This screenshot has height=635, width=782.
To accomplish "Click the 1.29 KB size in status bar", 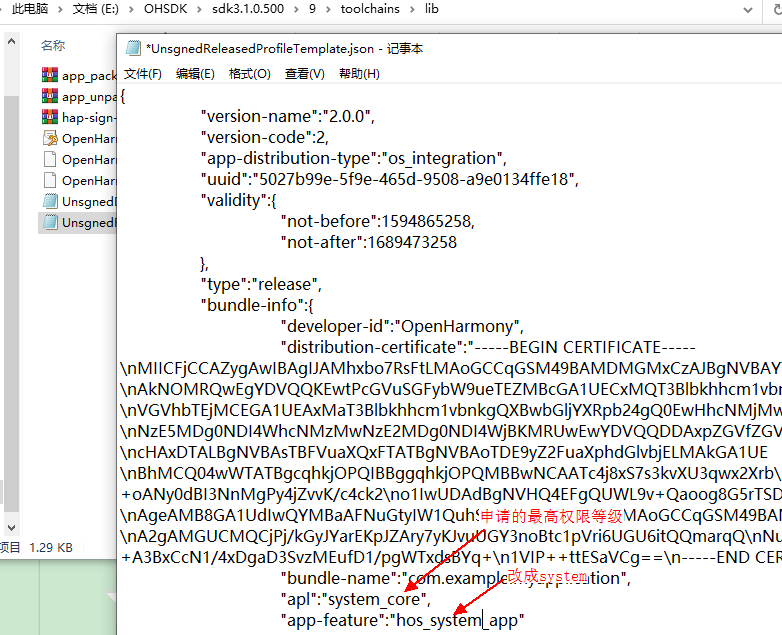I will [51, 547].
